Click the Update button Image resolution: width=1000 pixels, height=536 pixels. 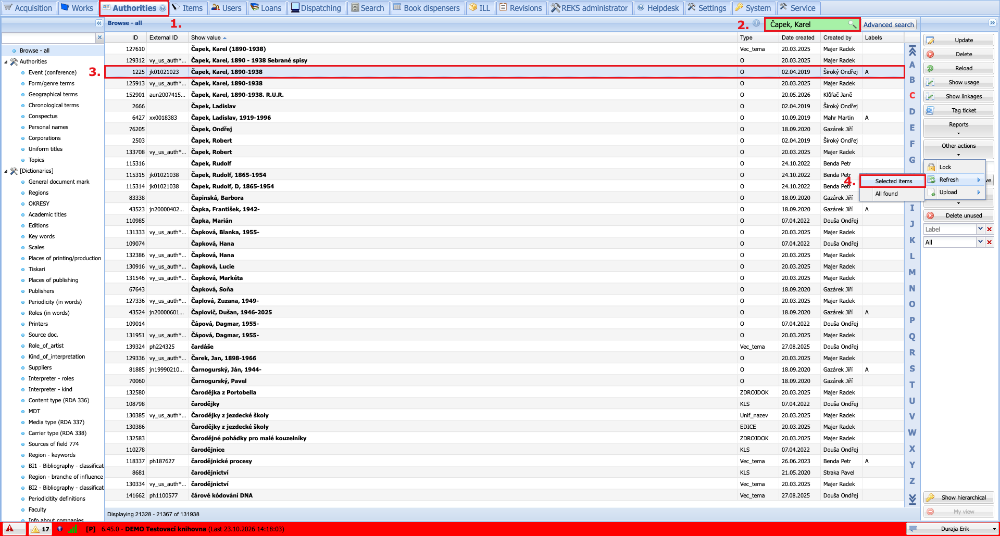(959, 40)
